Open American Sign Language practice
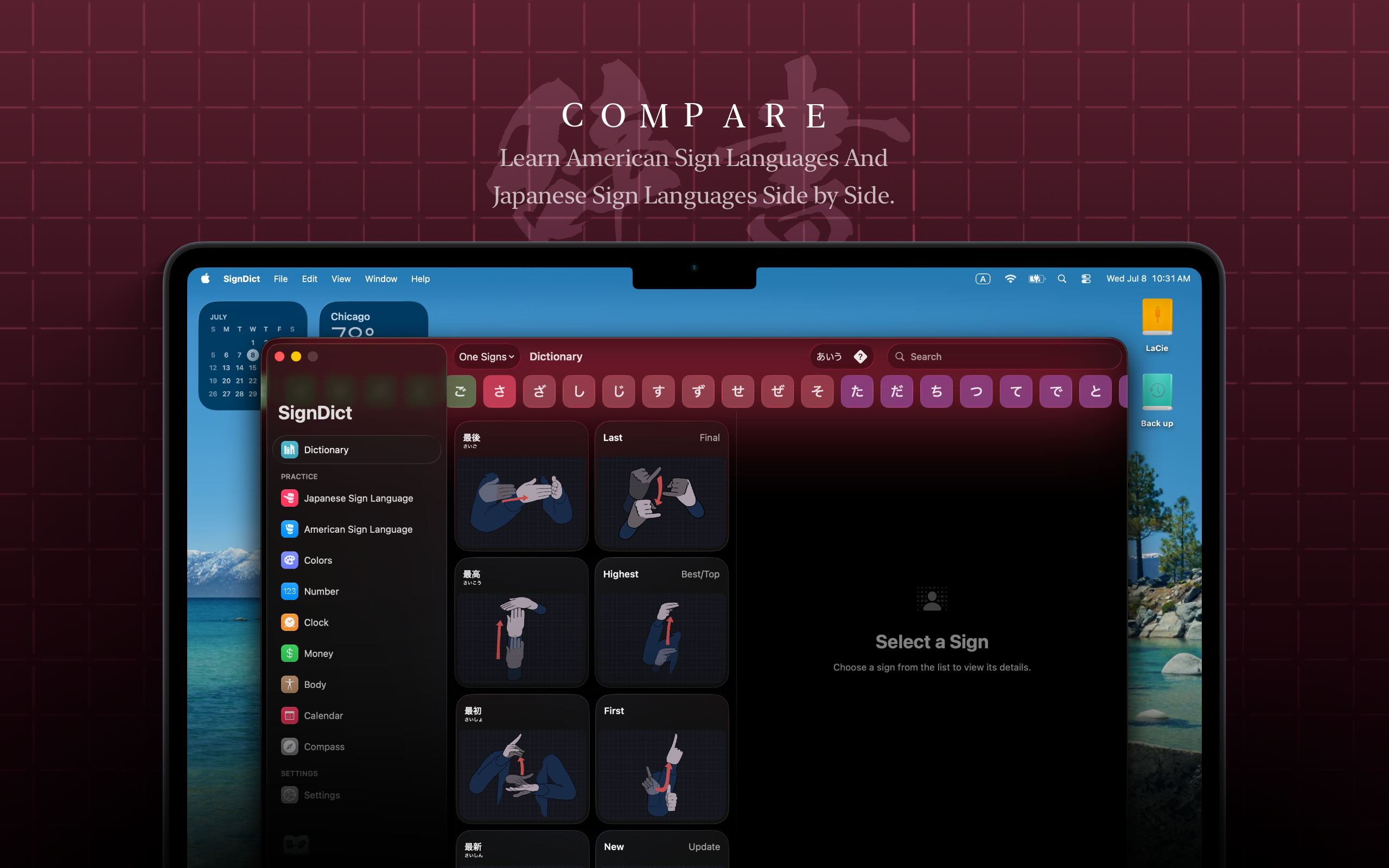 coord(356,529)
